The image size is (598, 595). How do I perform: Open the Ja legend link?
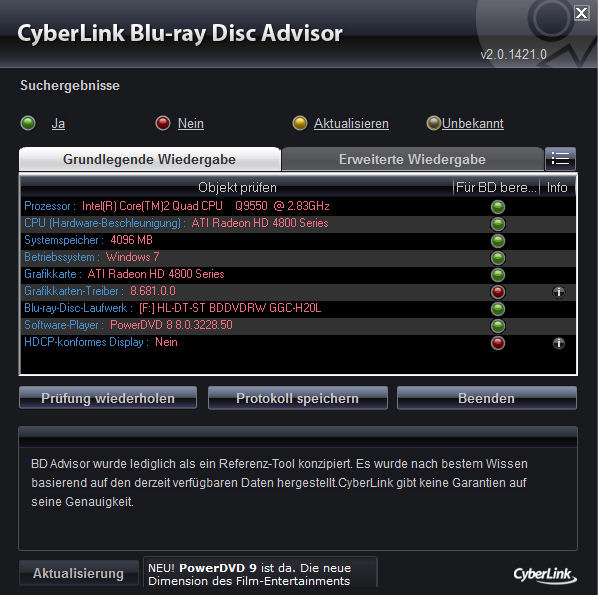[58, 124]
